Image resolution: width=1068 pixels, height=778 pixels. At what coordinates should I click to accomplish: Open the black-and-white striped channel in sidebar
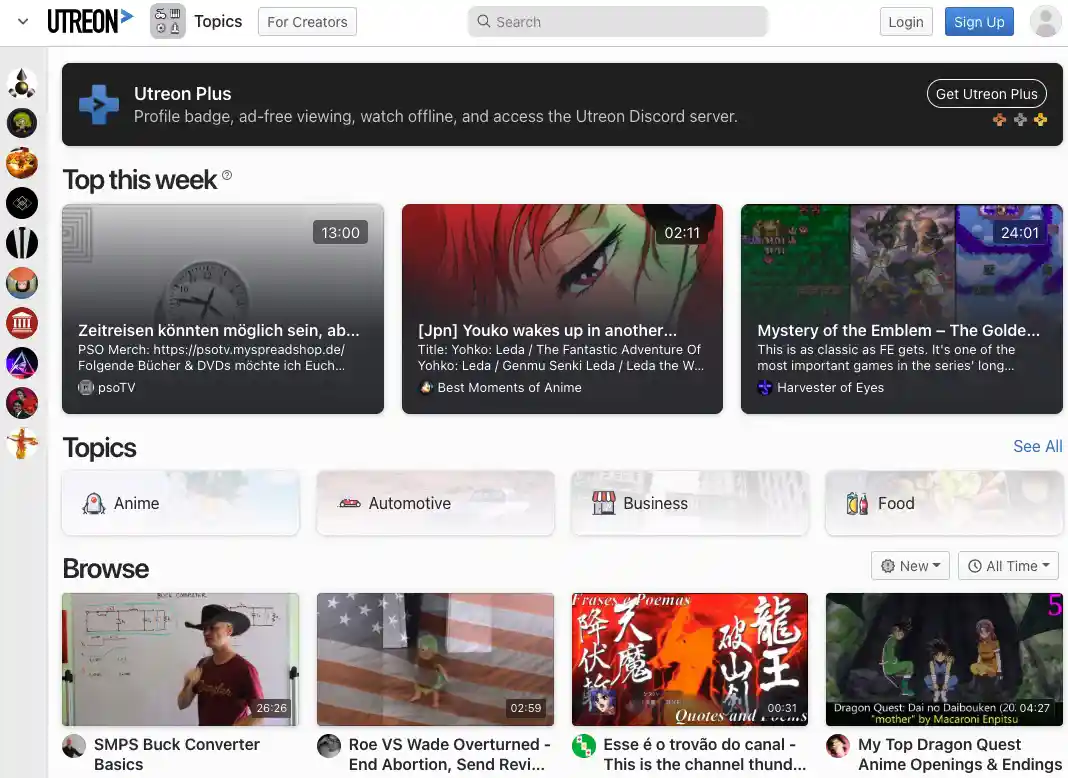[x=22, y=243]
